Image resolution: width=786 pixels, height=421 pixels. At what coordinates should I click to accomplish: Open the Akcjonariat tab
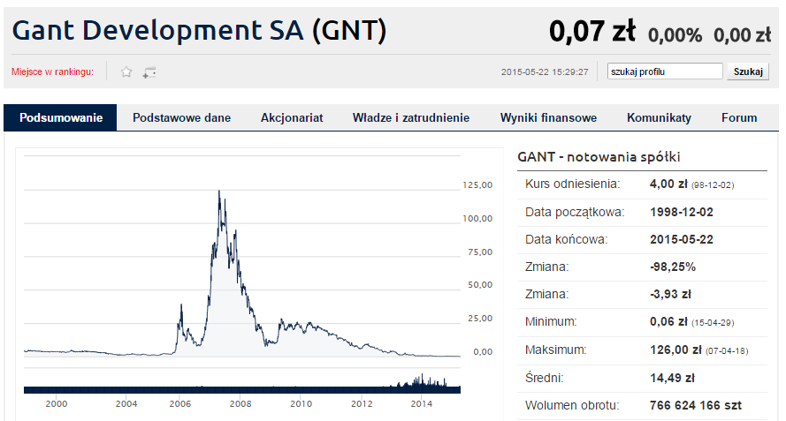point(292,118)
